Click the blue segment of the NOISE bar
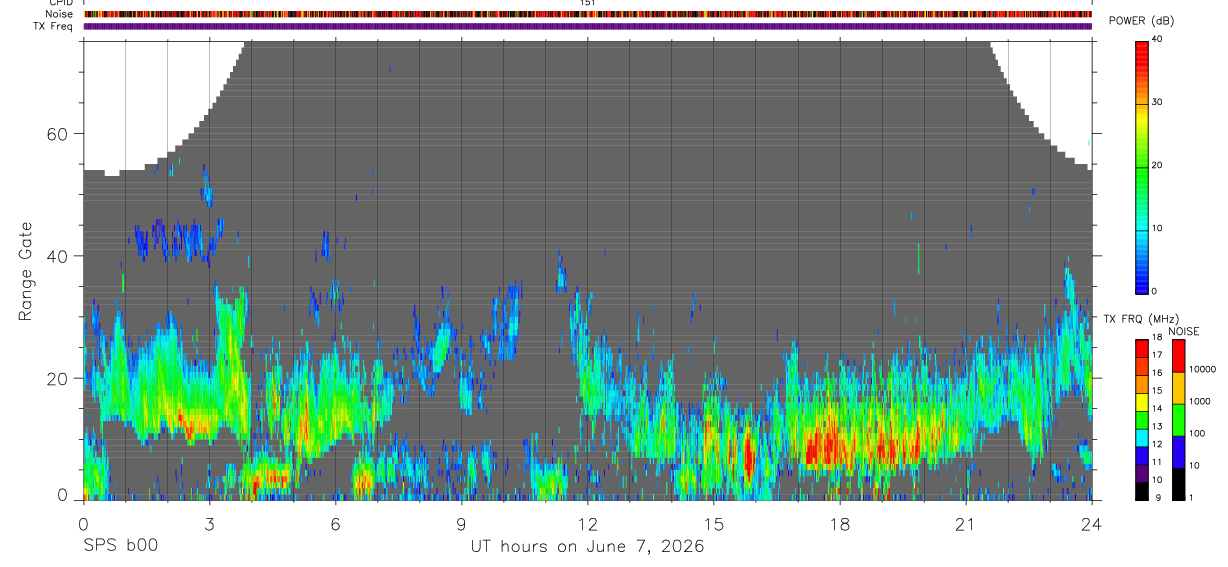The height and width of the screenshot is (567, 1228). pyautogui.click(x=1178, y=452)
